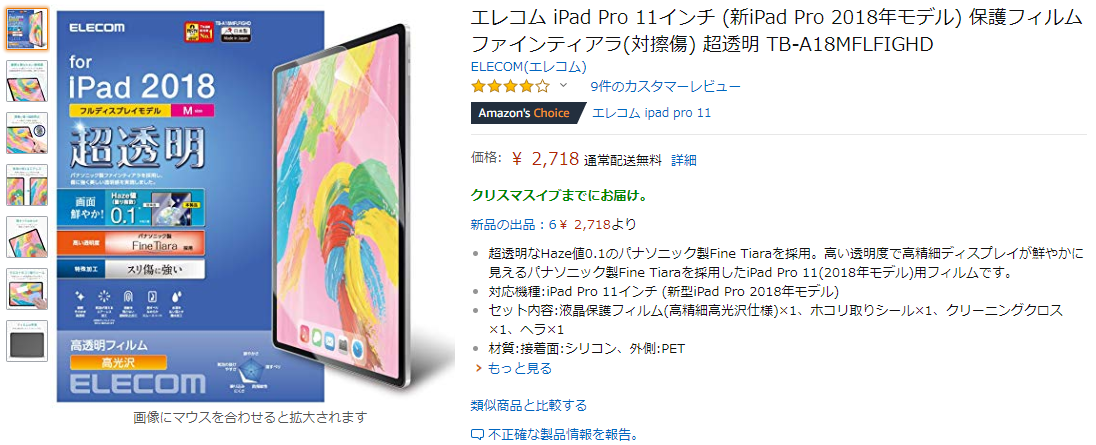Screen dimensions: 1096x445
Task: Open the star rating dropdown arrow
Action: 563,87
